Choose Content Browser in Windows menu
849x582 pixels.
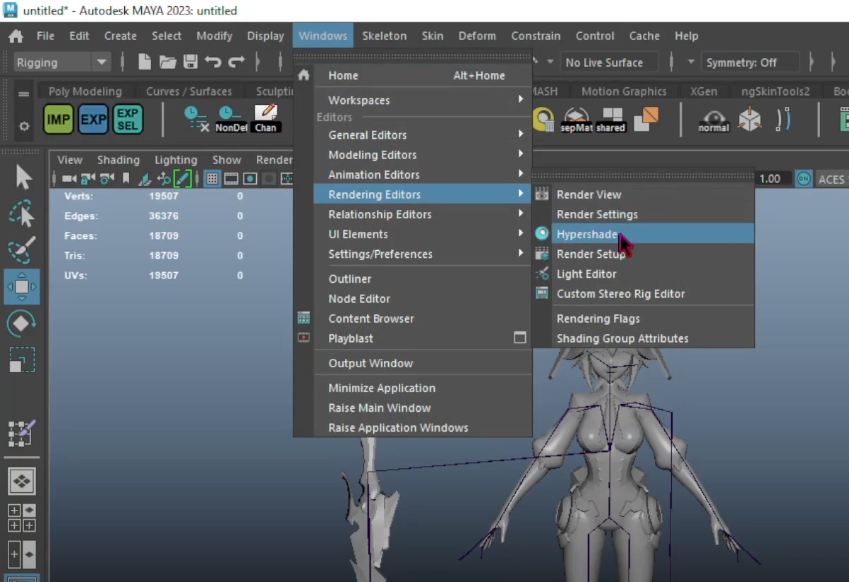tap(422, 318)
